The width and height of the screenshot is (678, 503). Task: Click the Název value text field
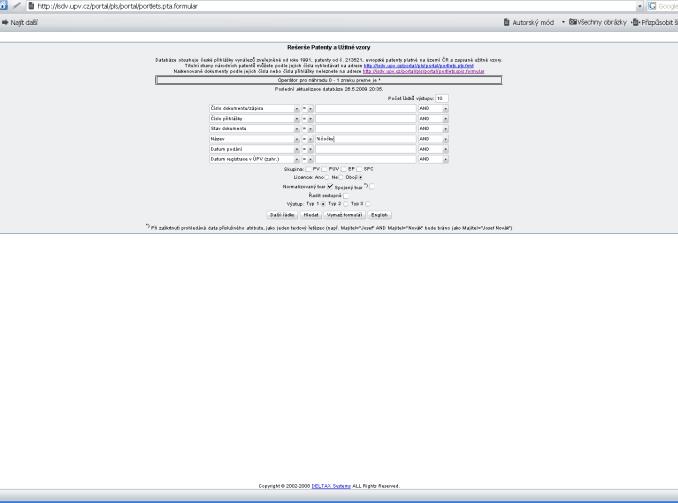(365, 139)
